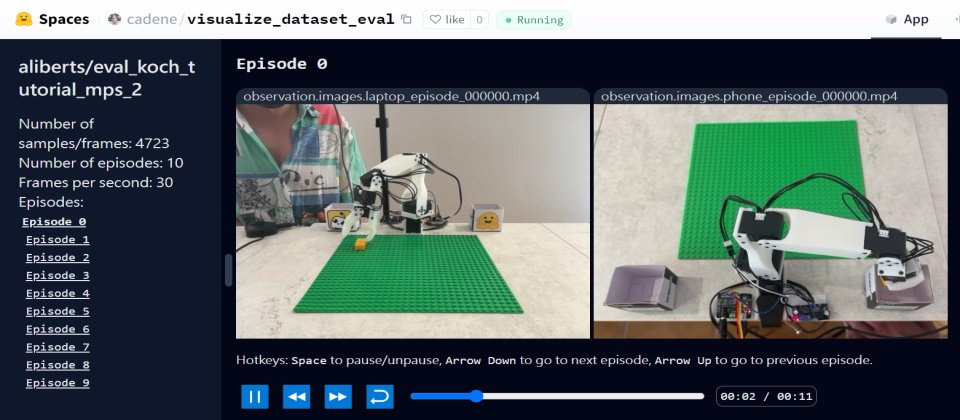Like this space with heart button
The image size is (960, 420).
[x=447, y=20]
